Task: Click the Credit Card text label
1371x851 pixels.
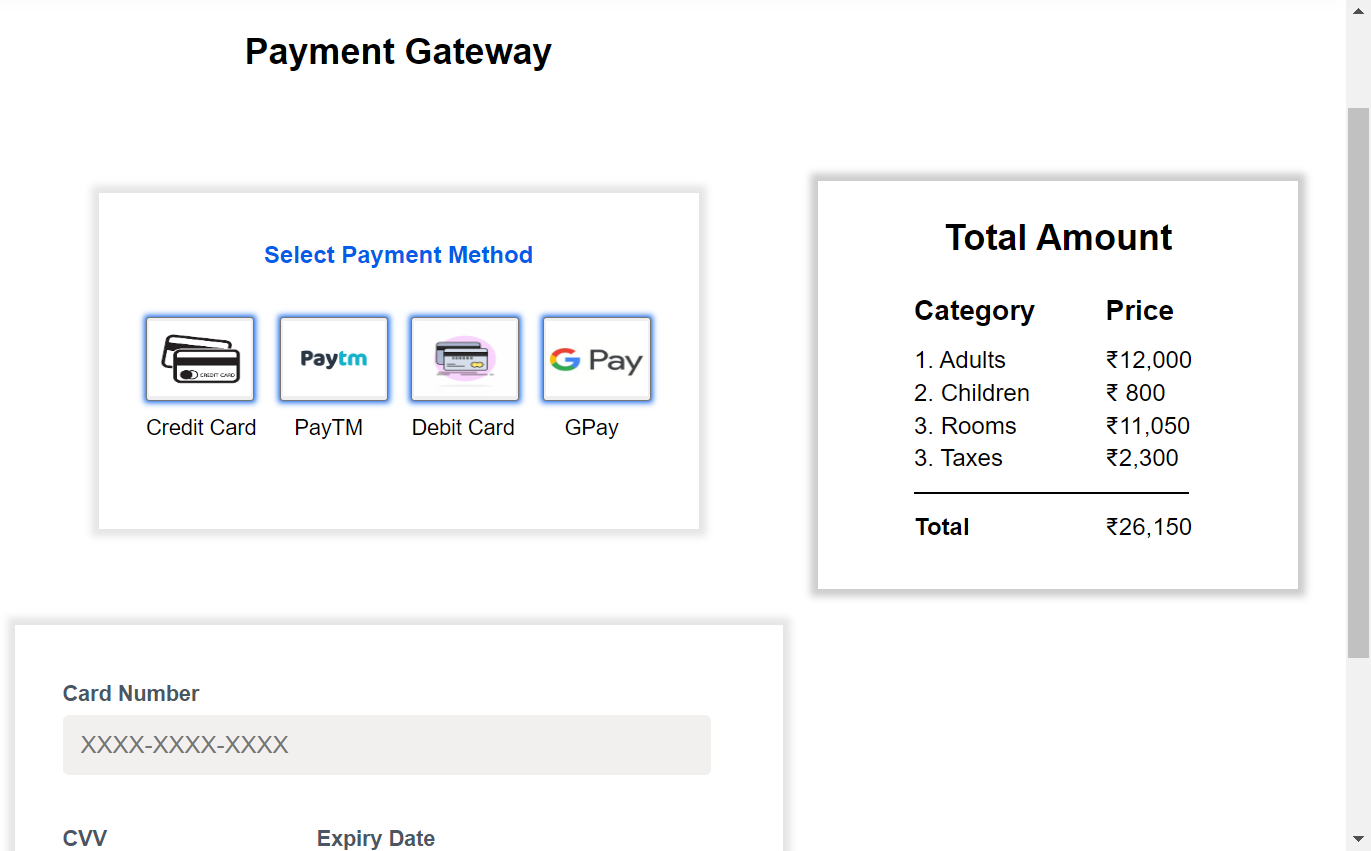Action: tap(201, 428)
